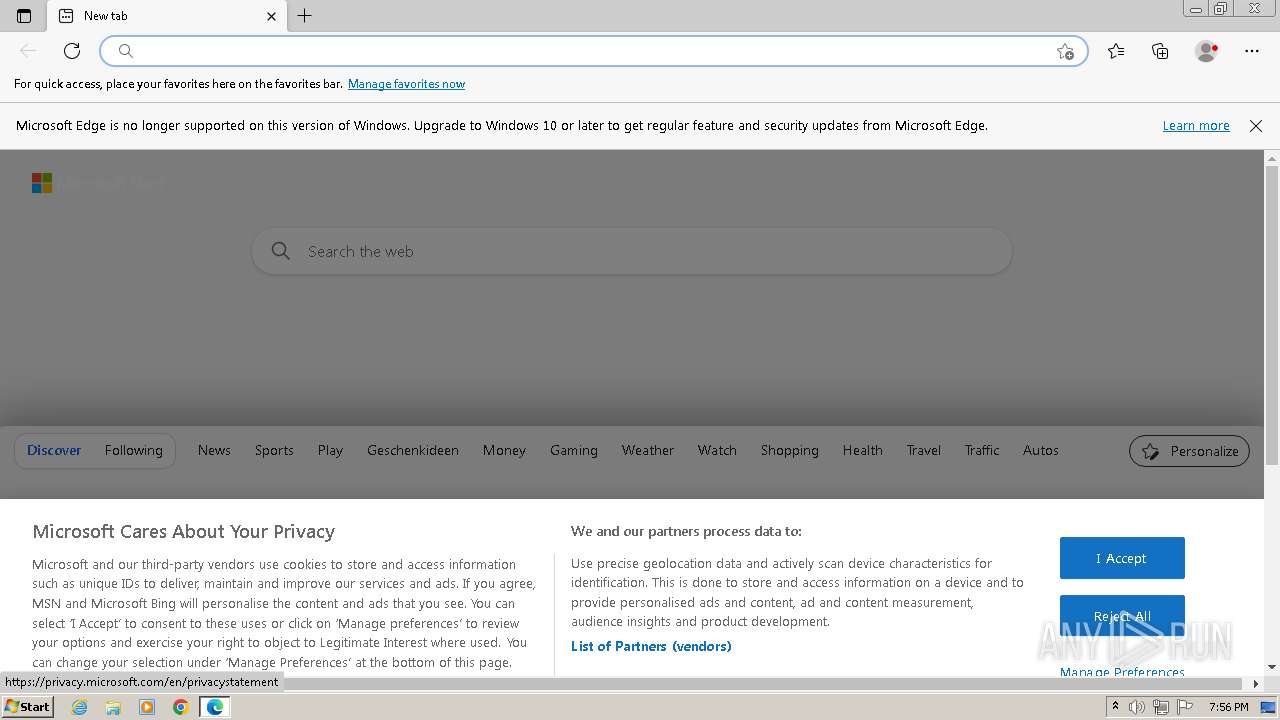Open Action Center flag tray icon
Viewport: 1280px width, 720px height.
tap(1183, 707)
